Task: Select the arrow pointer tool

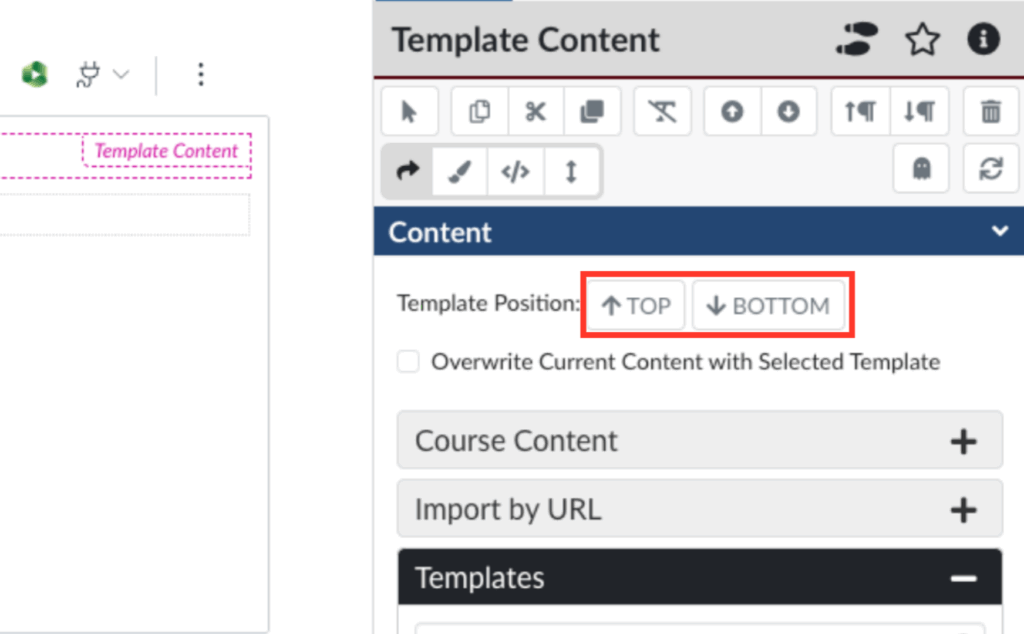Action: point(410,111)
